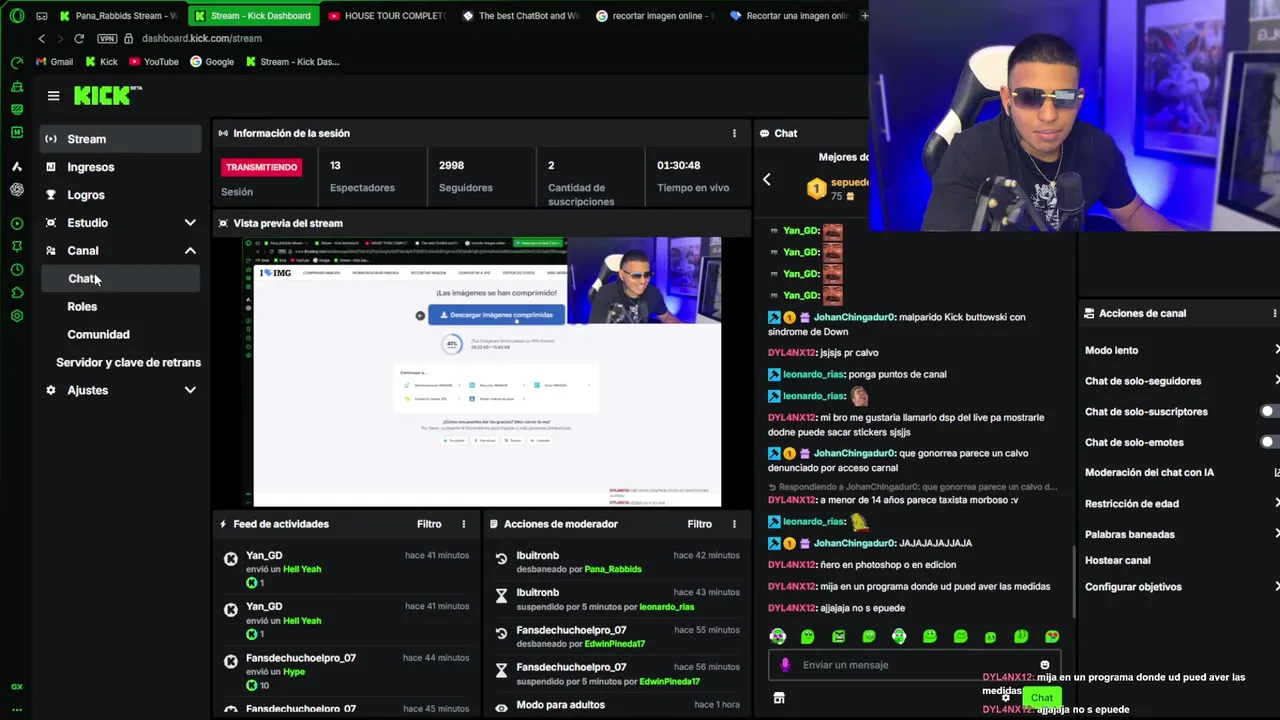Open Gmail bookmark

54,62
